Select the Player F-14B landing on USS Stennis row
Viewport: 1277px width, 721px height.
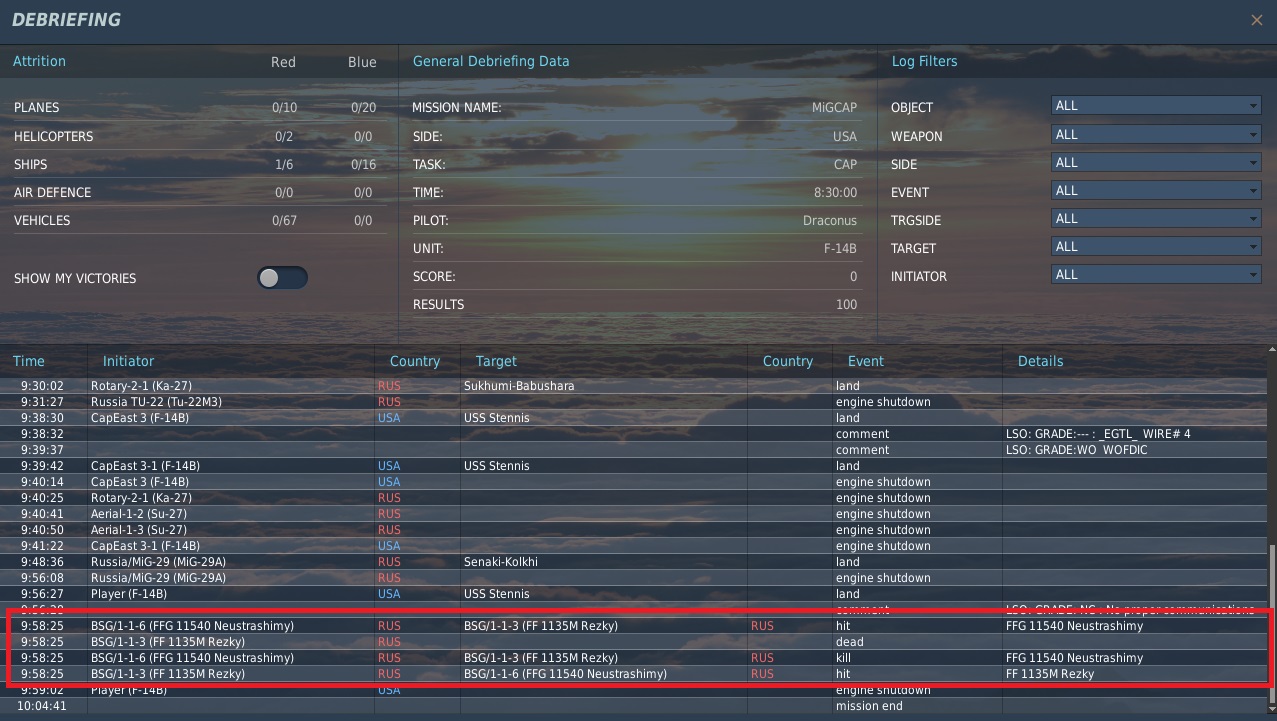(x=637, y=594)
